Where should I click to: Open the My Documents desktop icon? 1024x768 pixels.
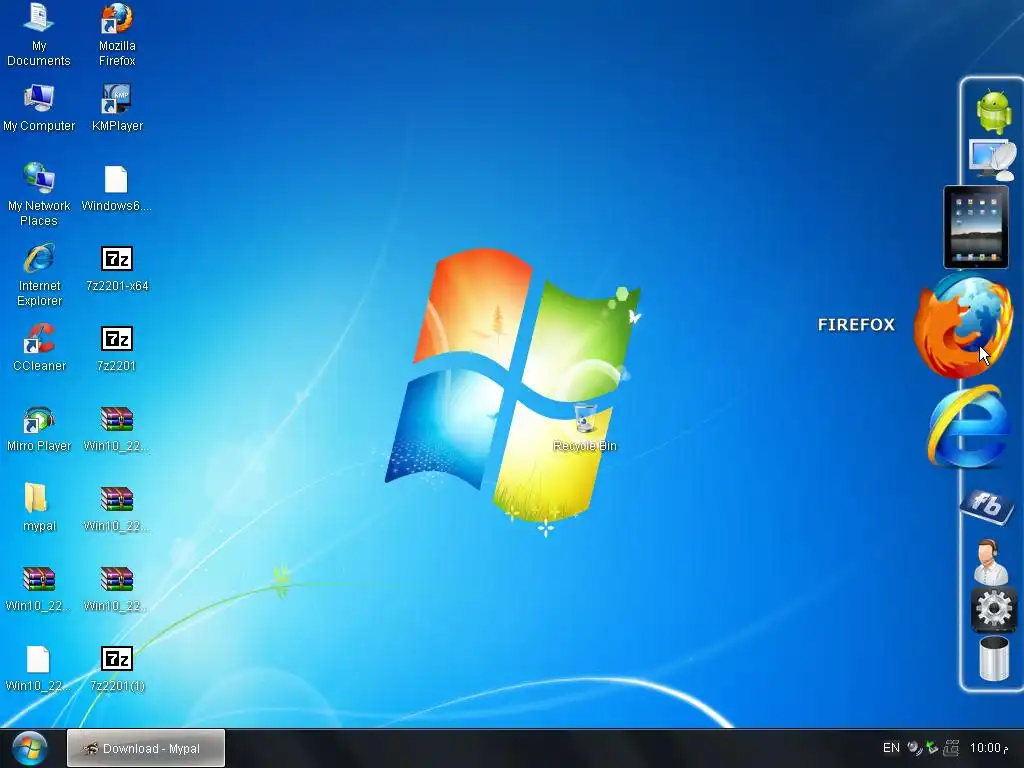39,34
